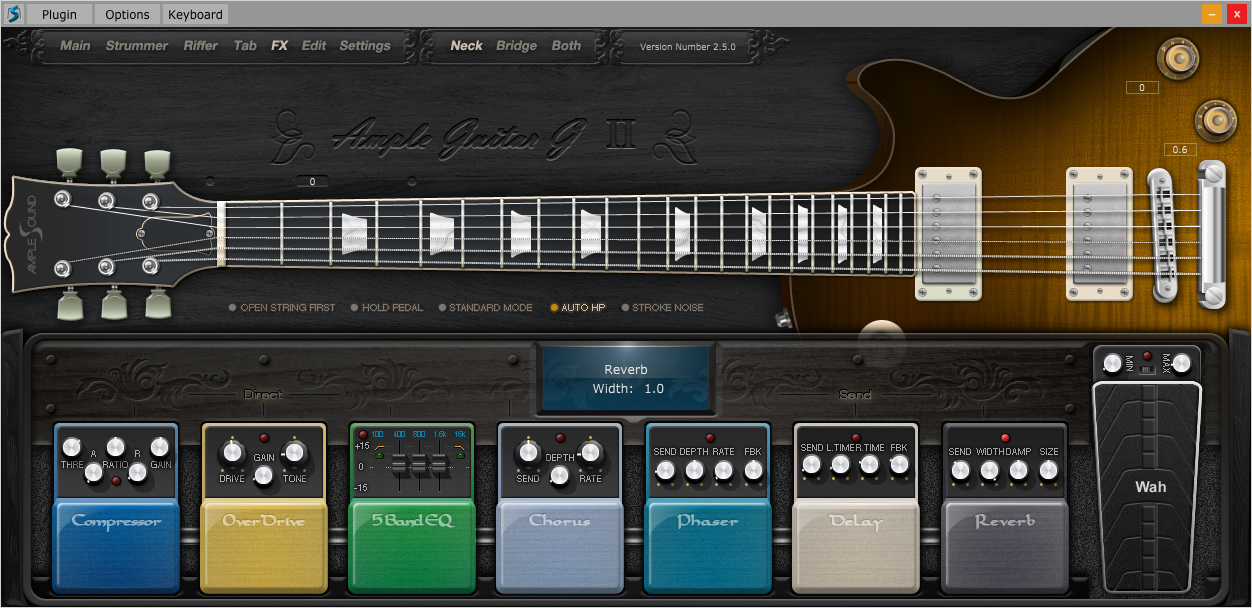Click the guitar's lower tone knob

(x=1216, y=121)
